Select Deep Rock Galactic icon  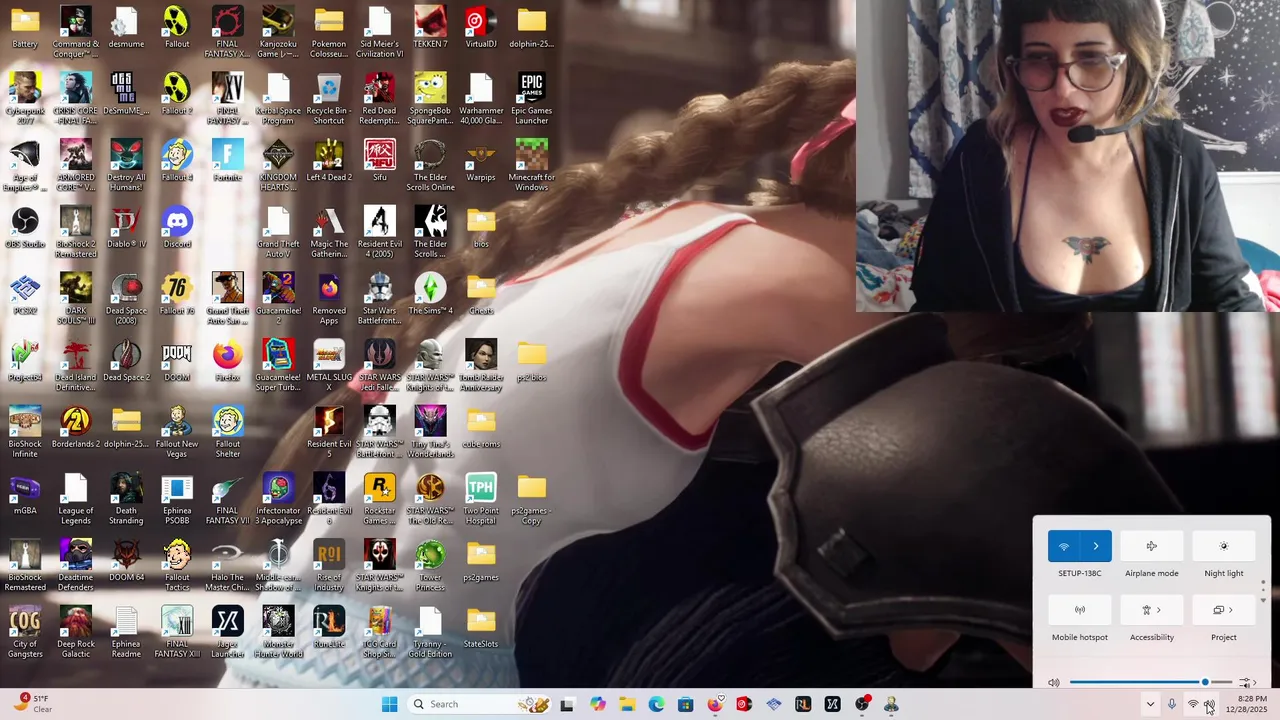pos(76,632)
